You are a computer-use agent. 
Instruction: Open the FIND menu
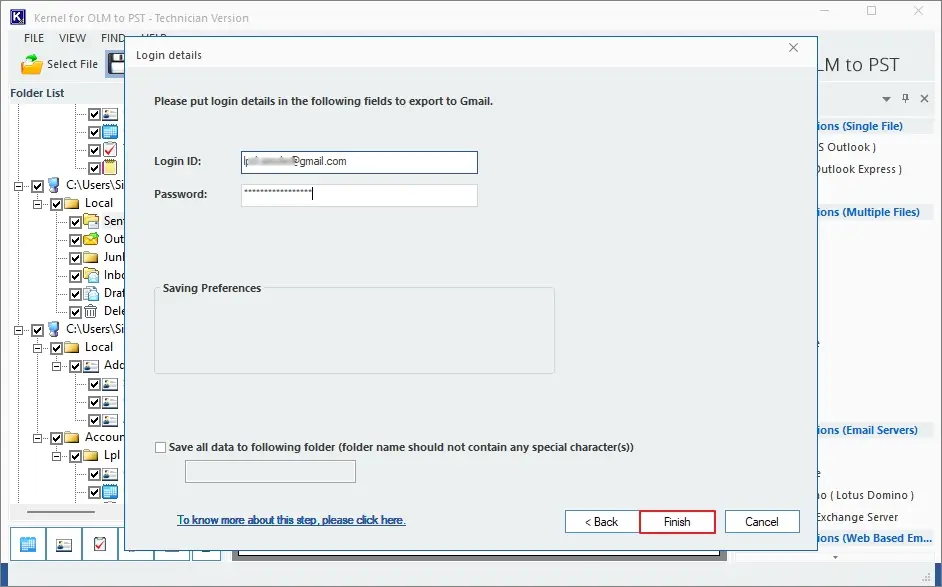(x=113, y=38)
